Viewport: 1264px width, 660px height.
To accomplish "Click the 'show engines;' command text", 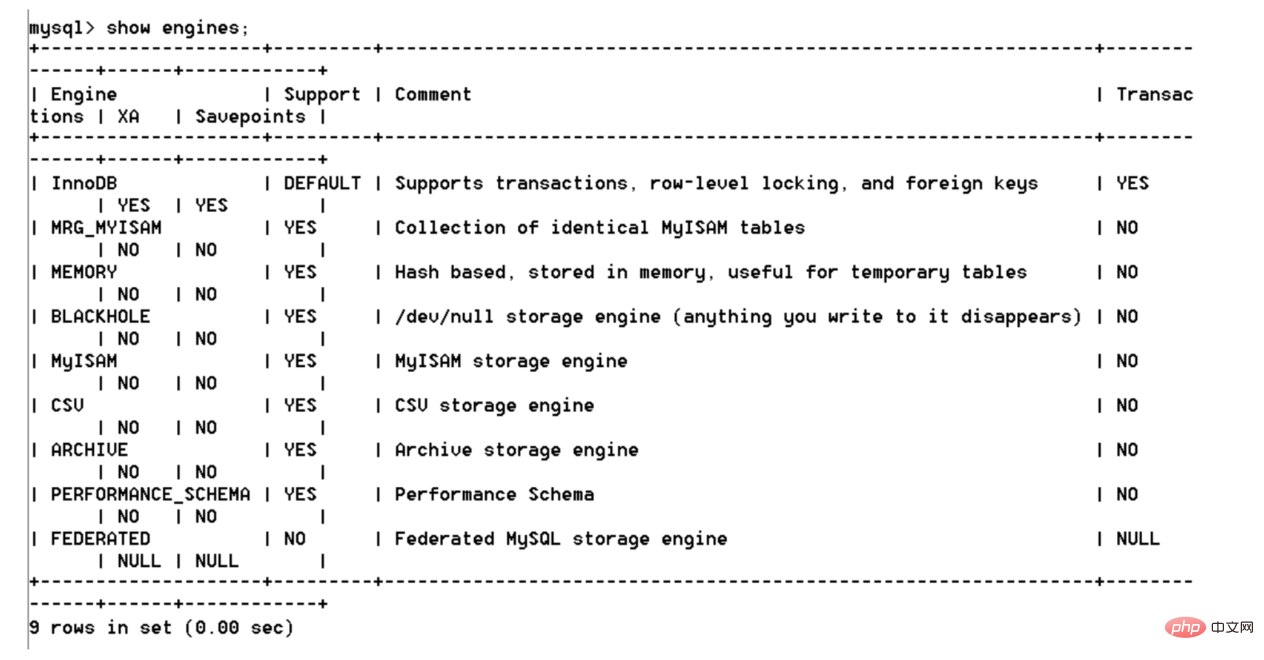I will coord(178,28).
